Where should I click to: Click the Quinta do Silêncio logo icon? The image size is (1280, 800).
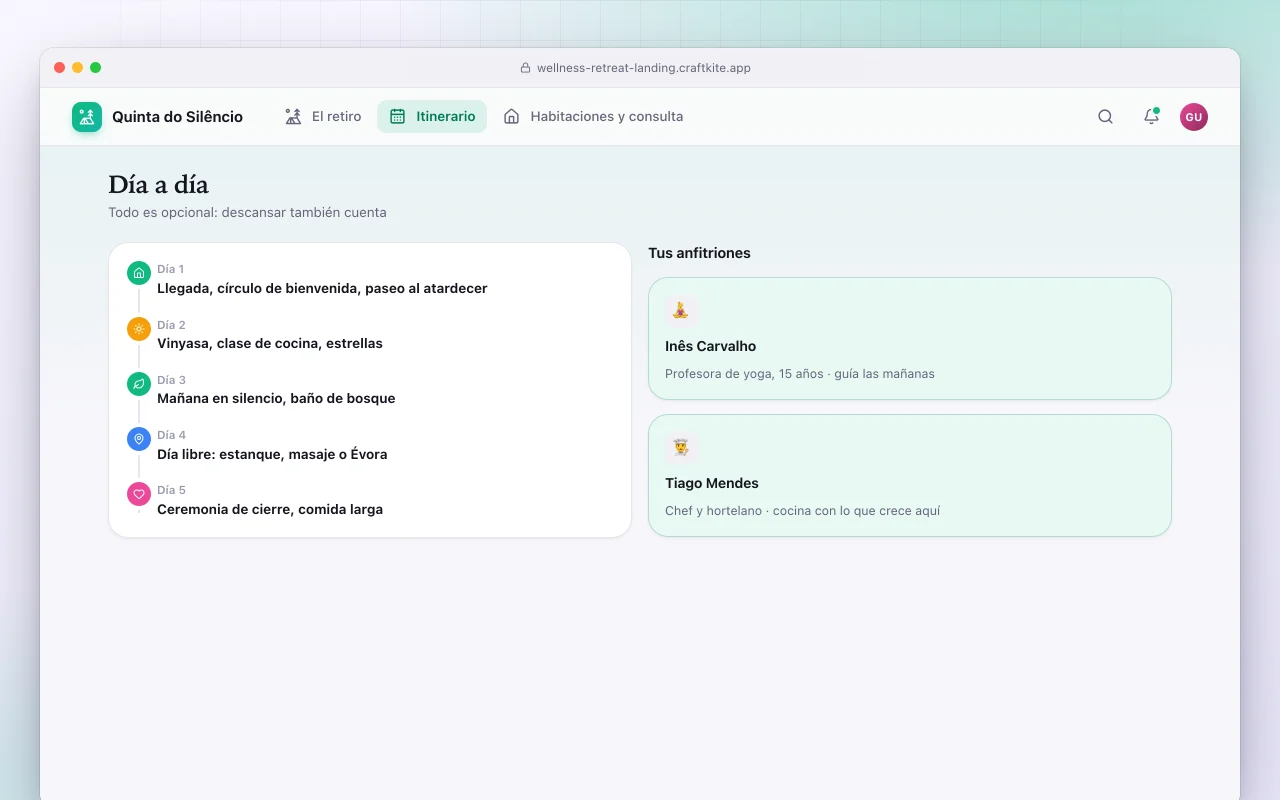click(87, 117)
